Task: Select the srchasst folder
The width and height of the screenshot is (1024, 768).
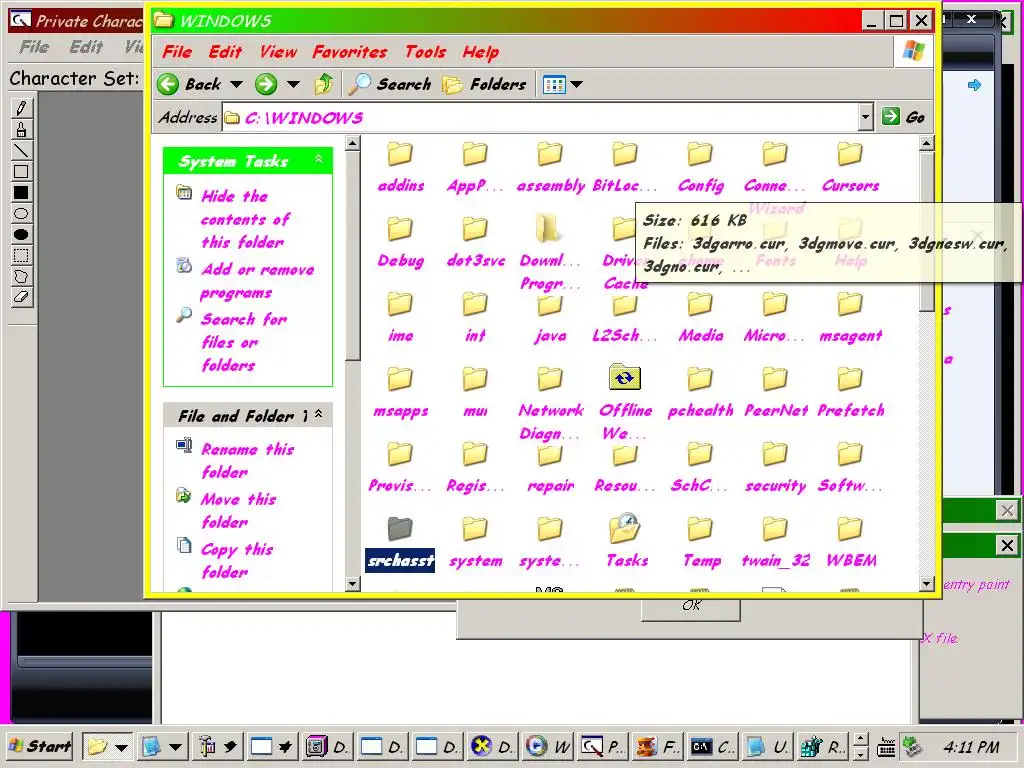Action: [400, 544]
